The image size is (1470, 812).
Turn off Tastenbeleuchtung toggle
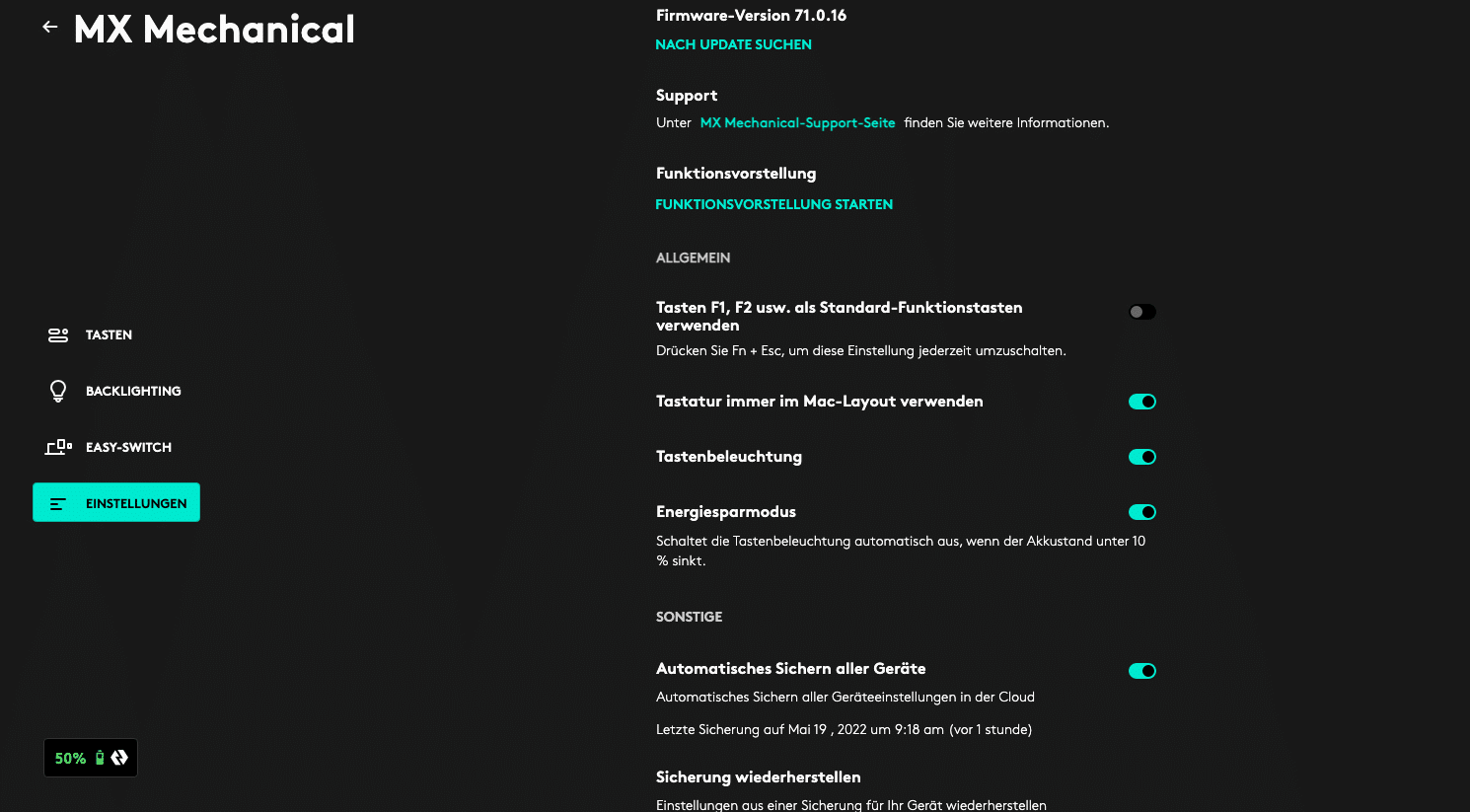pos(1141,457)
